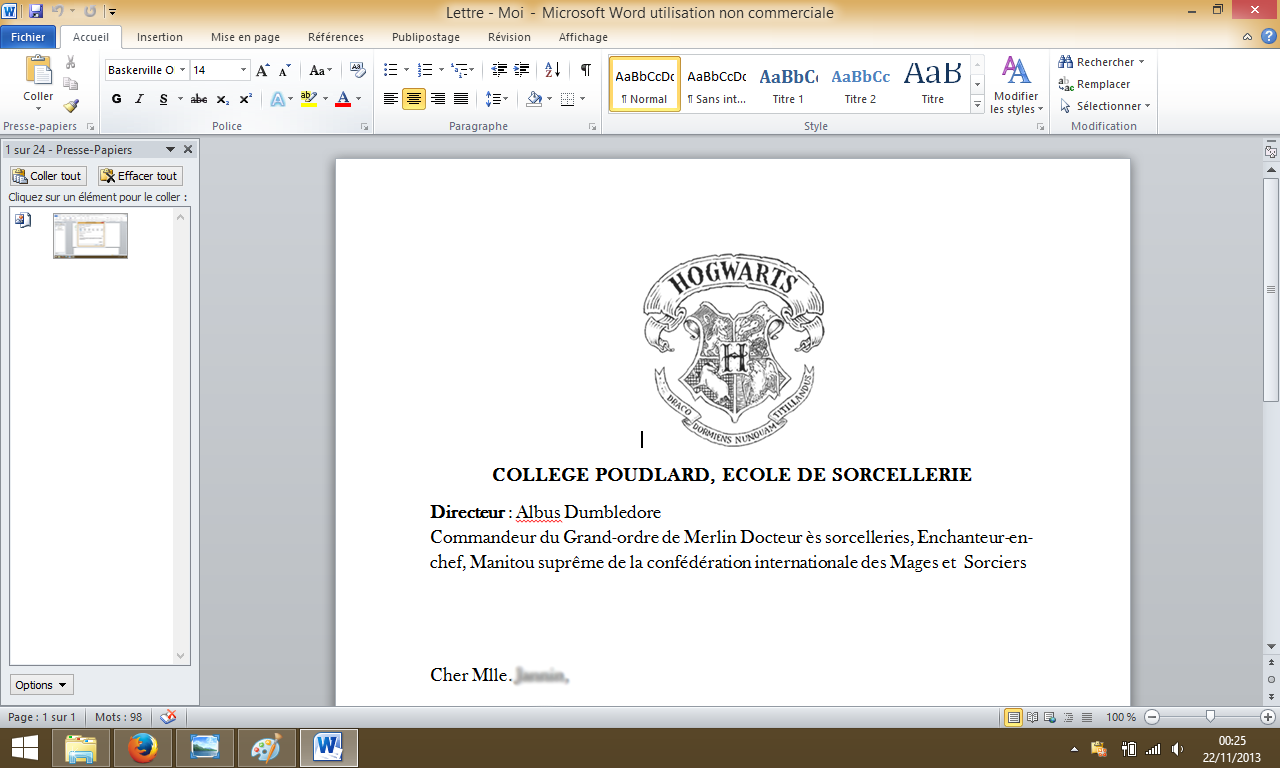Open the Fichier tab
Viewport: 1280px width, 768px height.
28,37
